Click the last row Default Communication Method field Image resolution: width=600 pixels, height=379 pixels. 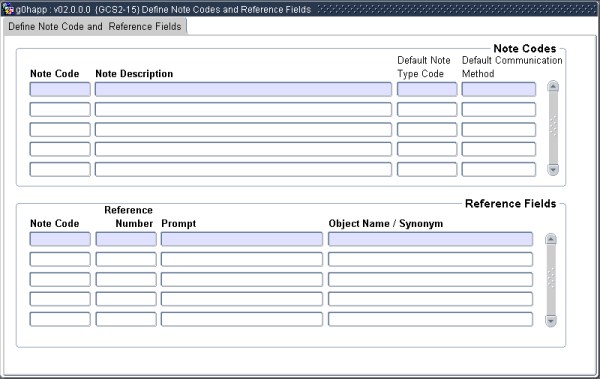tap(499, 169)
